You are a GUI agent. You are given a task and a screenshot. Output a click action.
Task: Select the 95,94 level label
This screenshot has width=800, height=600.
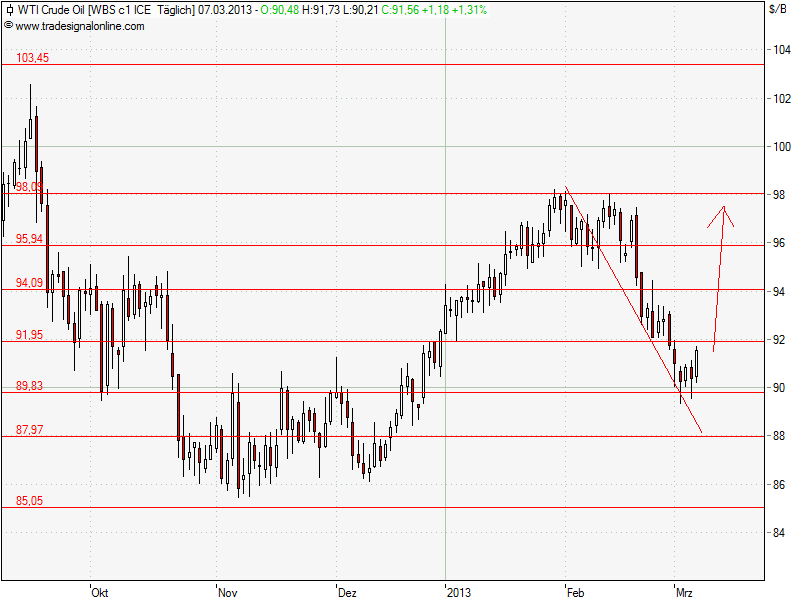click(30, 239)
